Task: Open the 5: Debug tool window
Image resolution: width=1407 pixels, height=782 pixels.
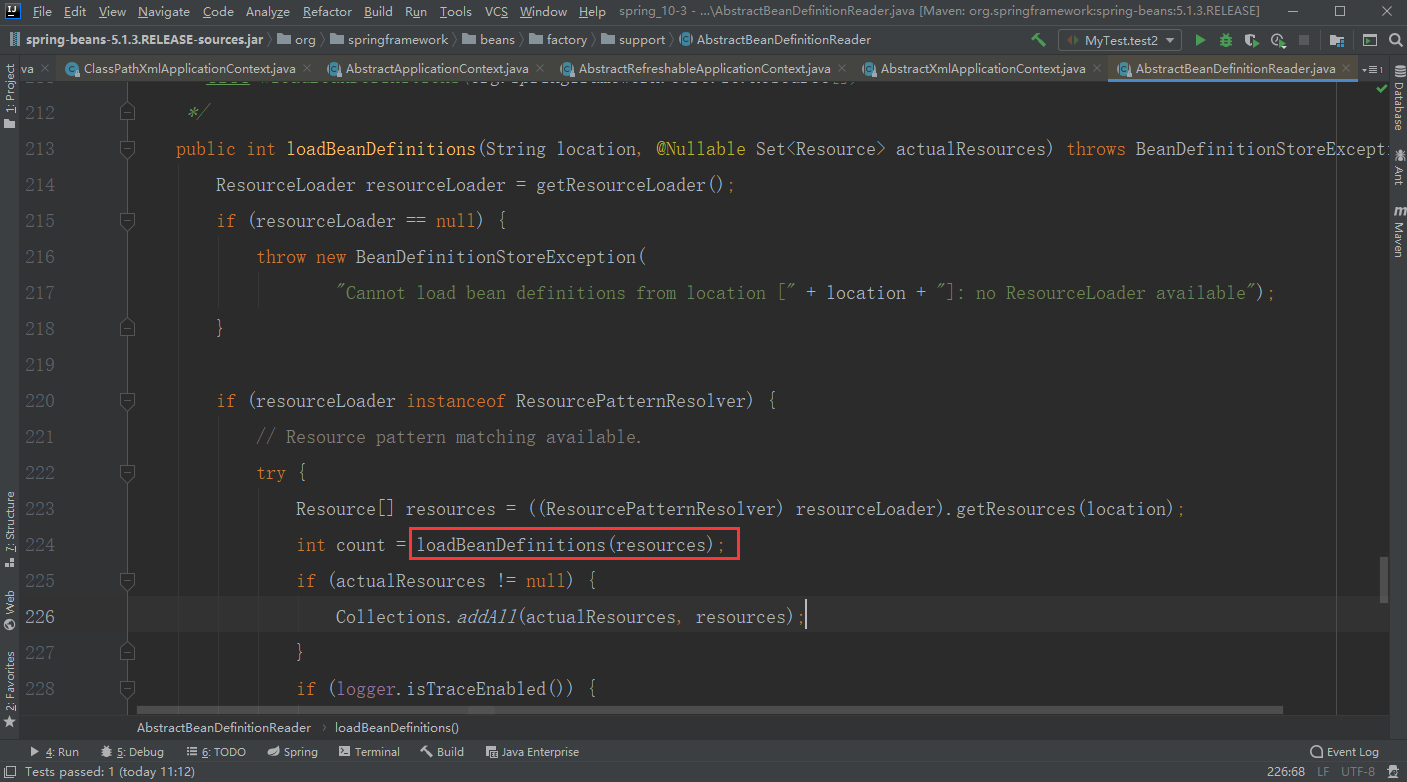Action: tap(132, 752)
